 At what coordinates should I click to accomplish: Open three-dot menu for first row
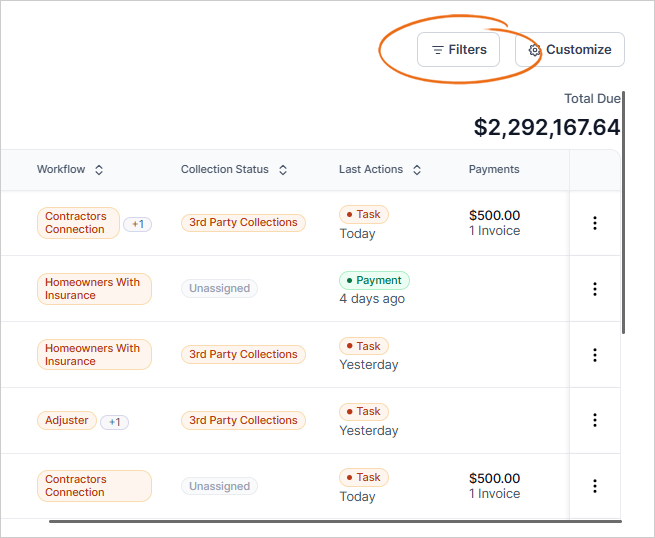[x=595, y=223]
